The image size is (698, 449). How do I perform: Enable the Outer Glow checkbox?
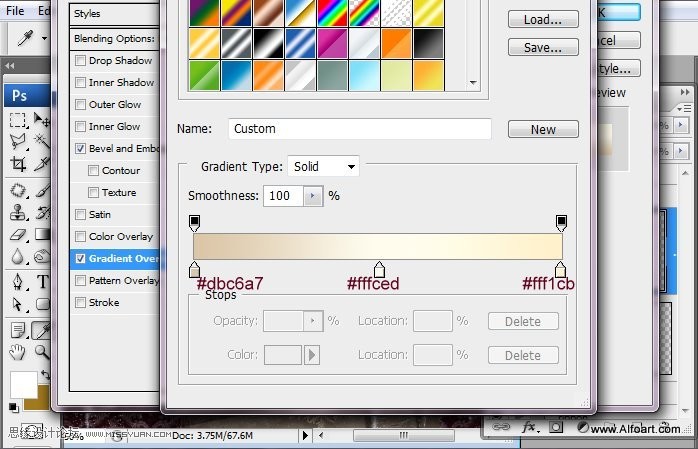[x=80, y=104]
